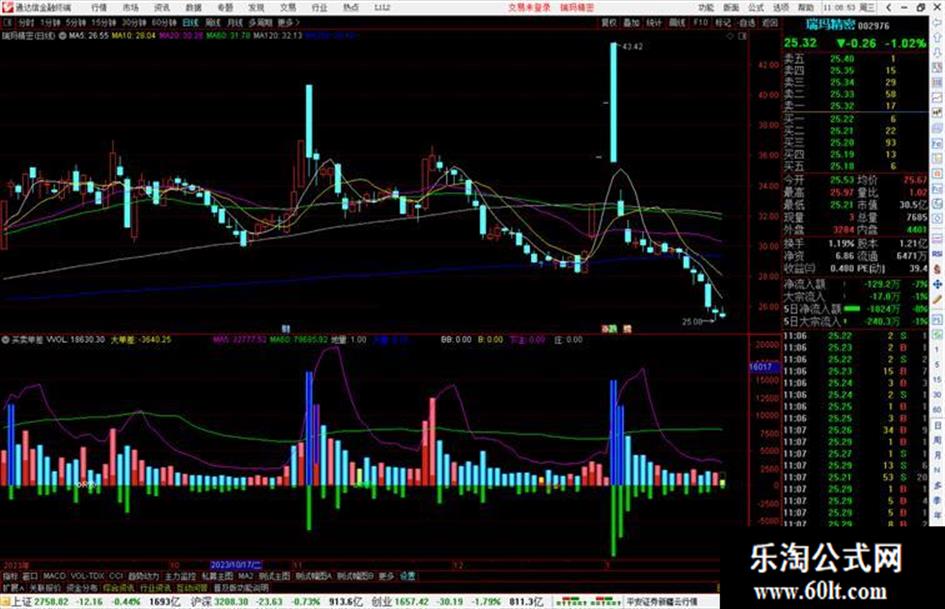The width and height of the screenshot is (945, 609).
Task: Click the 复权 toolbar button
Action: click(x=609, y=22)
